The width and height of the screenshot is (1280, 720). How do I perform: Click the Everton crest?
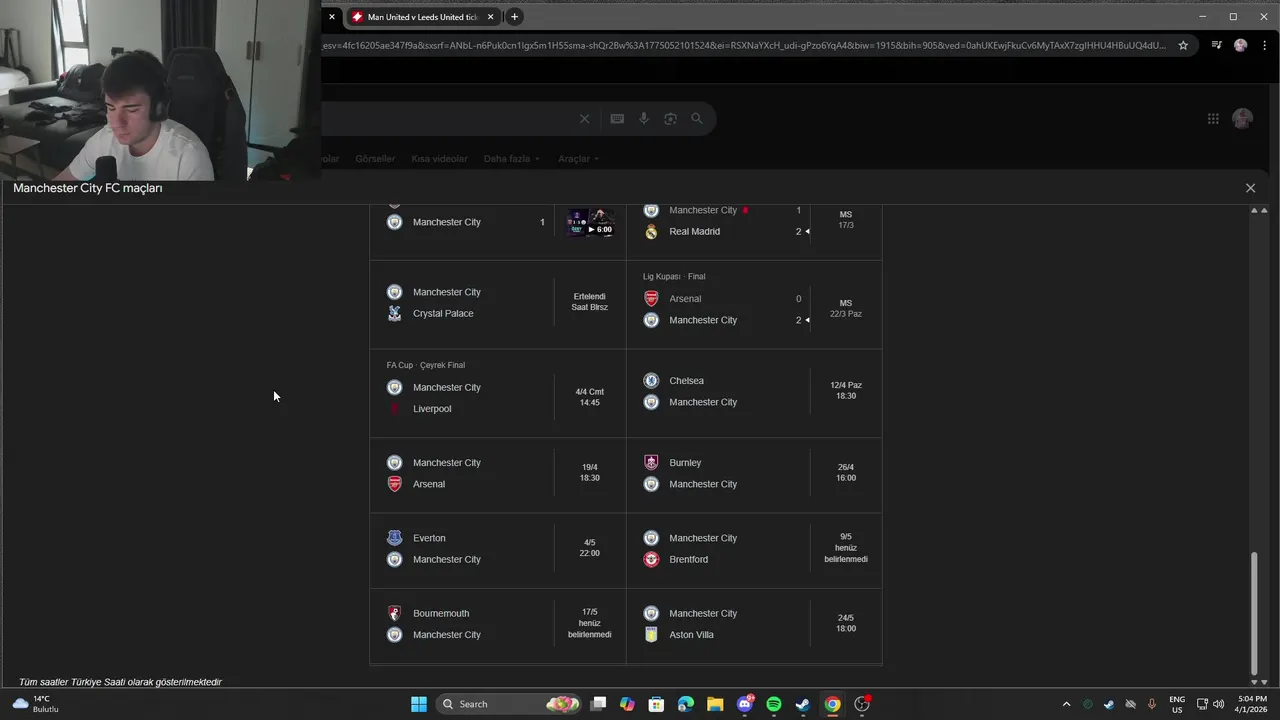[x=394, y=538]
